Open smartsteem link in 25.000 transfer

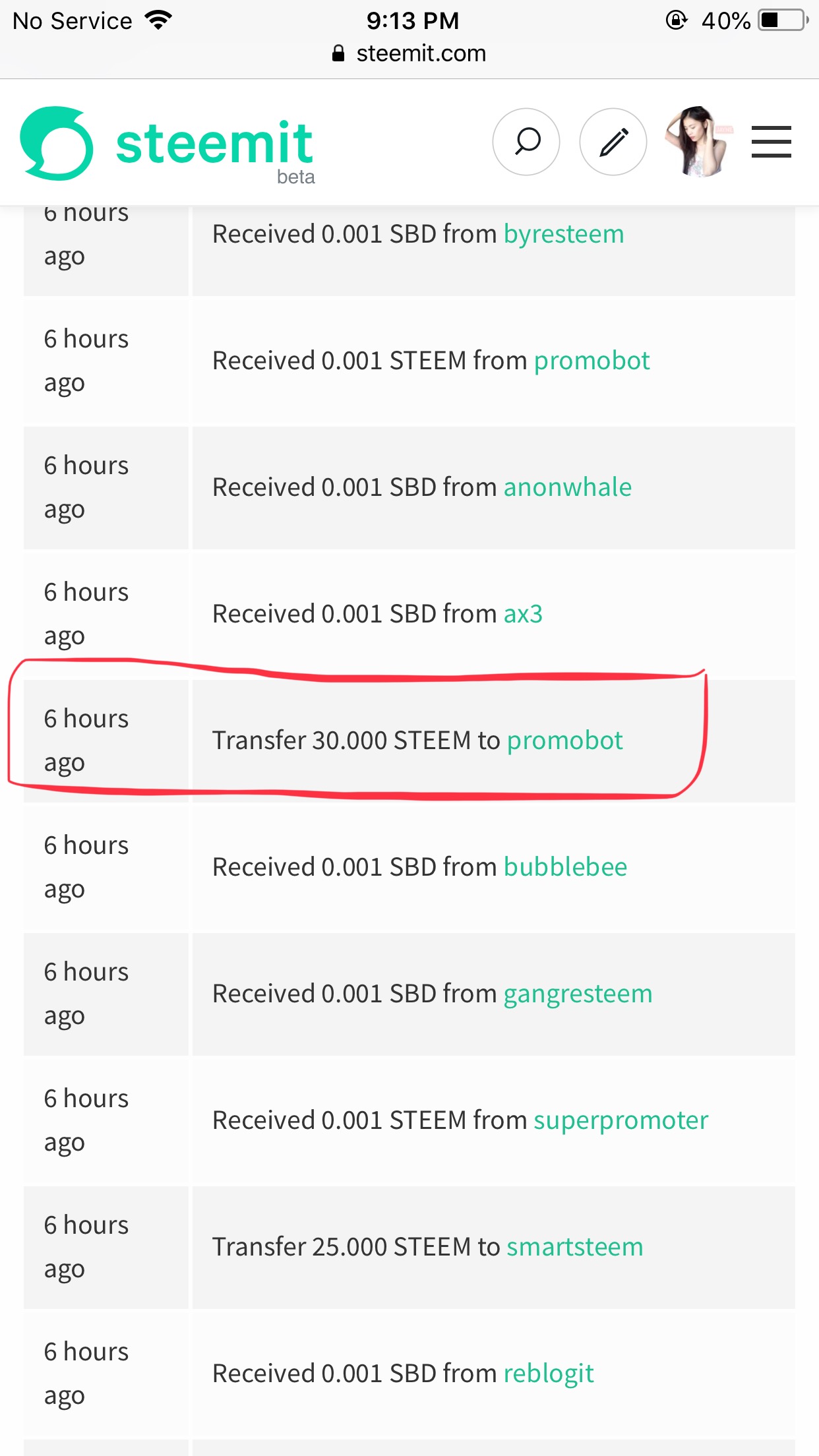tap(574, 1247)
